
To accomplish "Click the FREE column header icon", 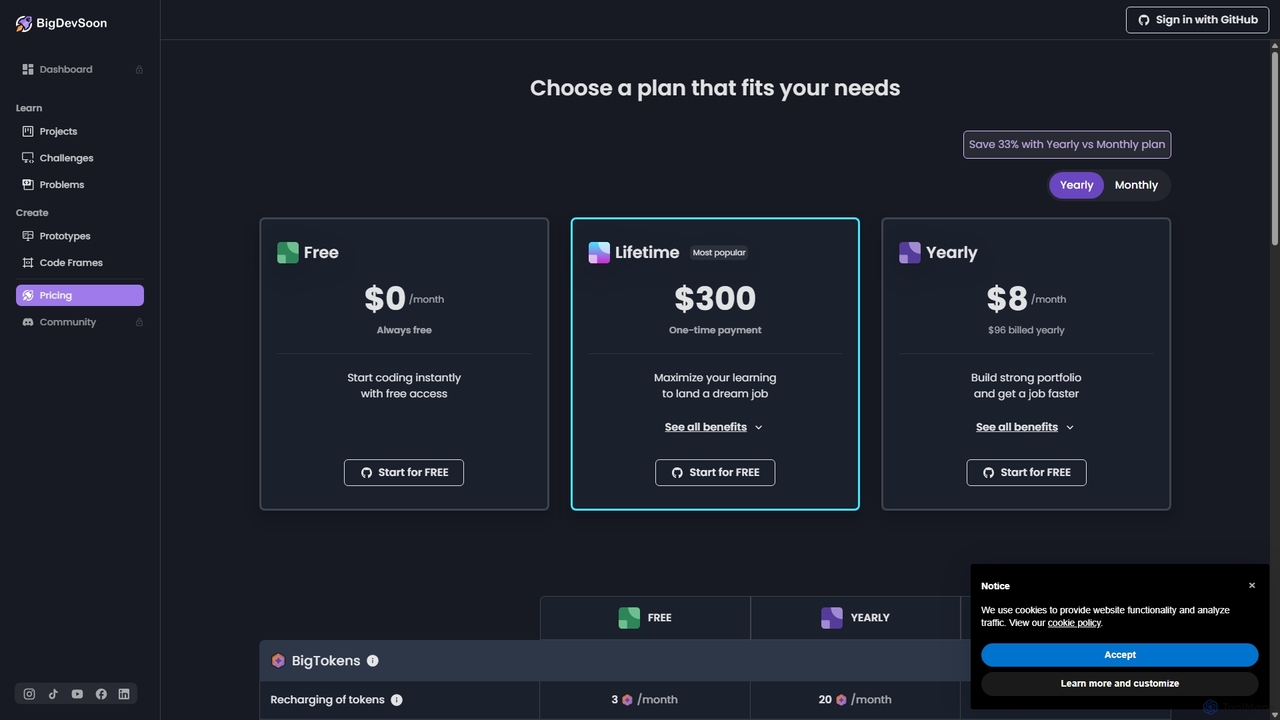I will [x=629, y=618].
